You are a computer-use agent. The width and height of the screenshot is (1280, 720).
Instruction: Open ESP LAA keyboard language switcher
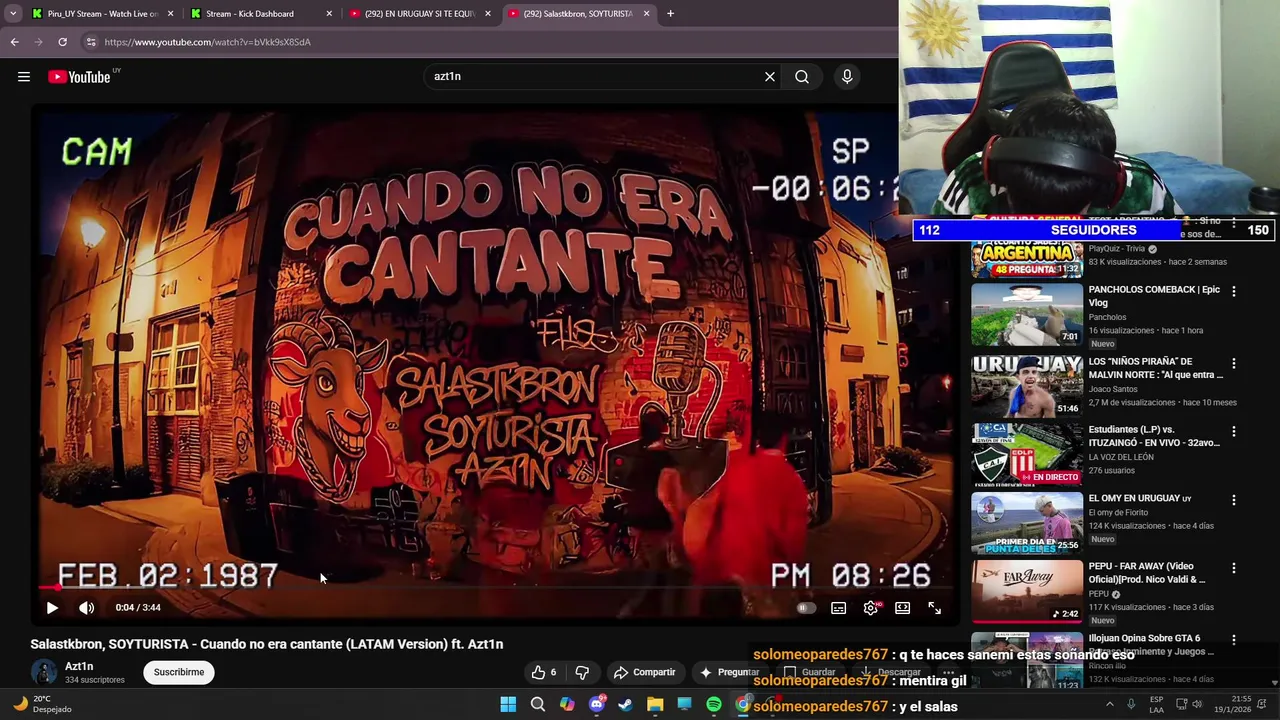(1156, 704)
